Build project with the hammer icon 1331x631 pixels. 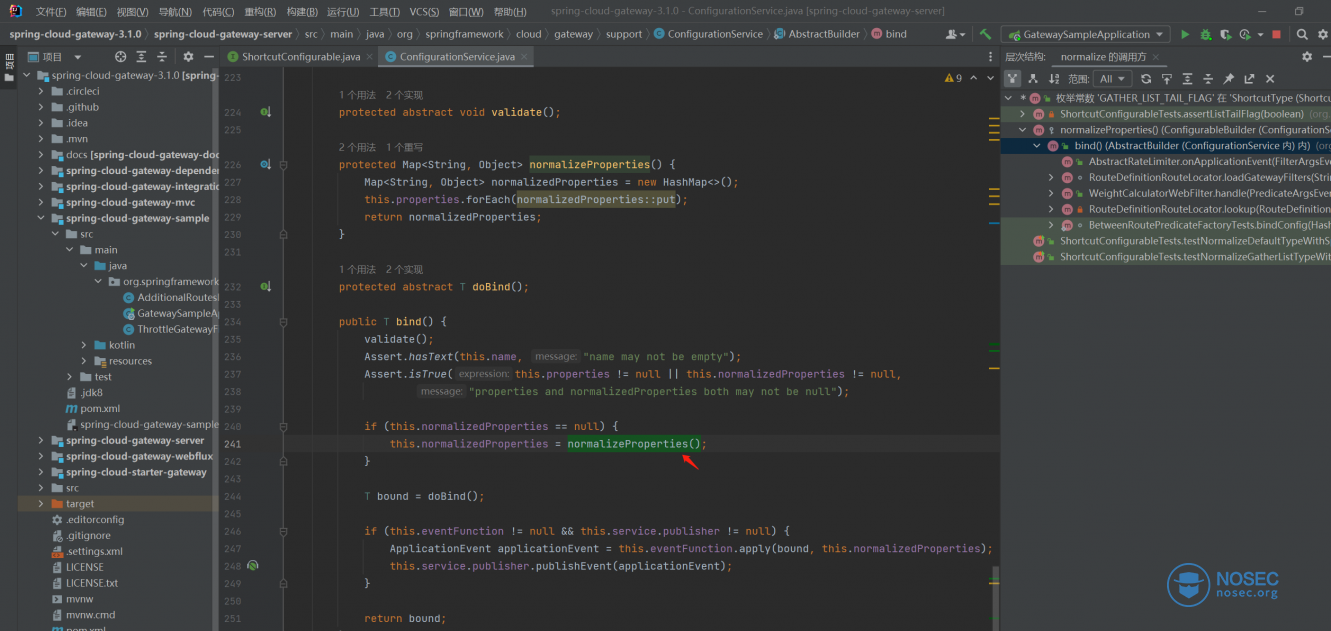pyautogui.click(x=986, y=34)
